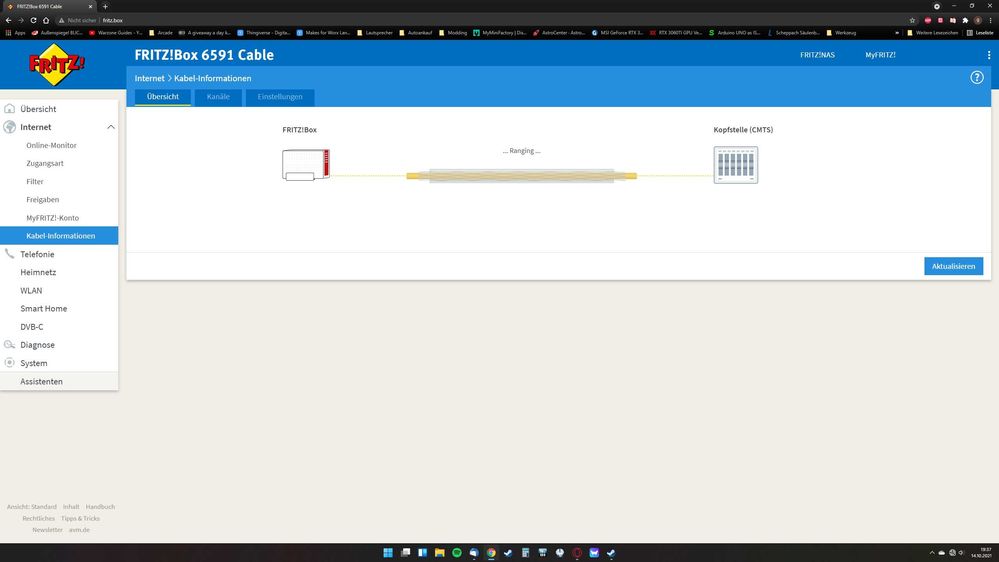This screenshot has width=999, height=562.
Task: Click the browser home icon
Action: (46, 20)
